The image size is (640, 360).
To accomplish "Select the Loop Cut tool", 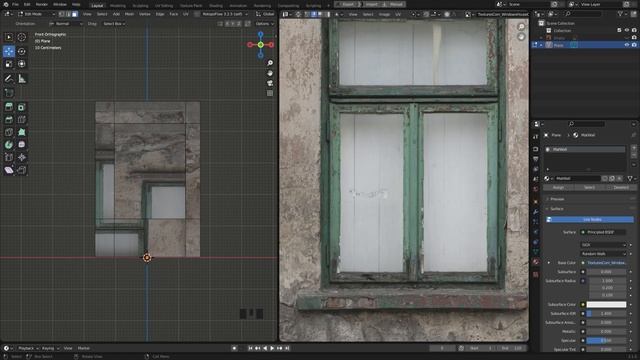I will click(x=22, y=120).
